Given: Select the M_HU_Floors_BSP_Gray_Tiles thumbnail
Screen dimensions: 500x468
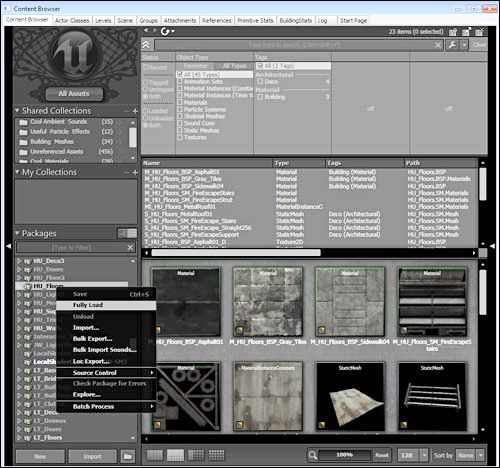Looking at the screenshot, I should [268, 302].
